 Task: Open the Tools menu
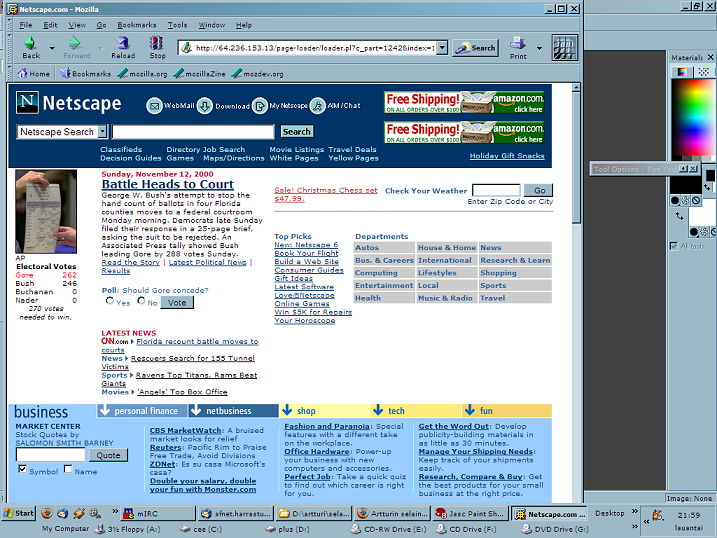tap(177, 25)
